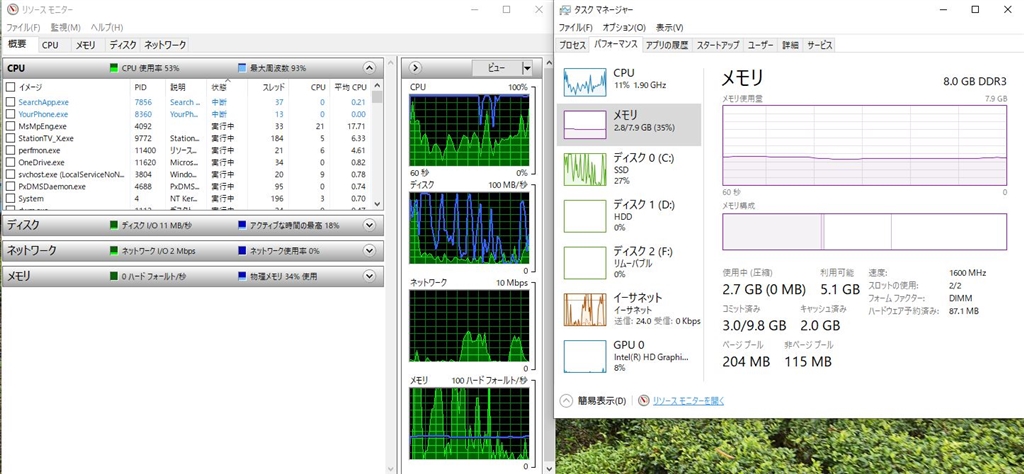Select System process row name

(31, 198)
